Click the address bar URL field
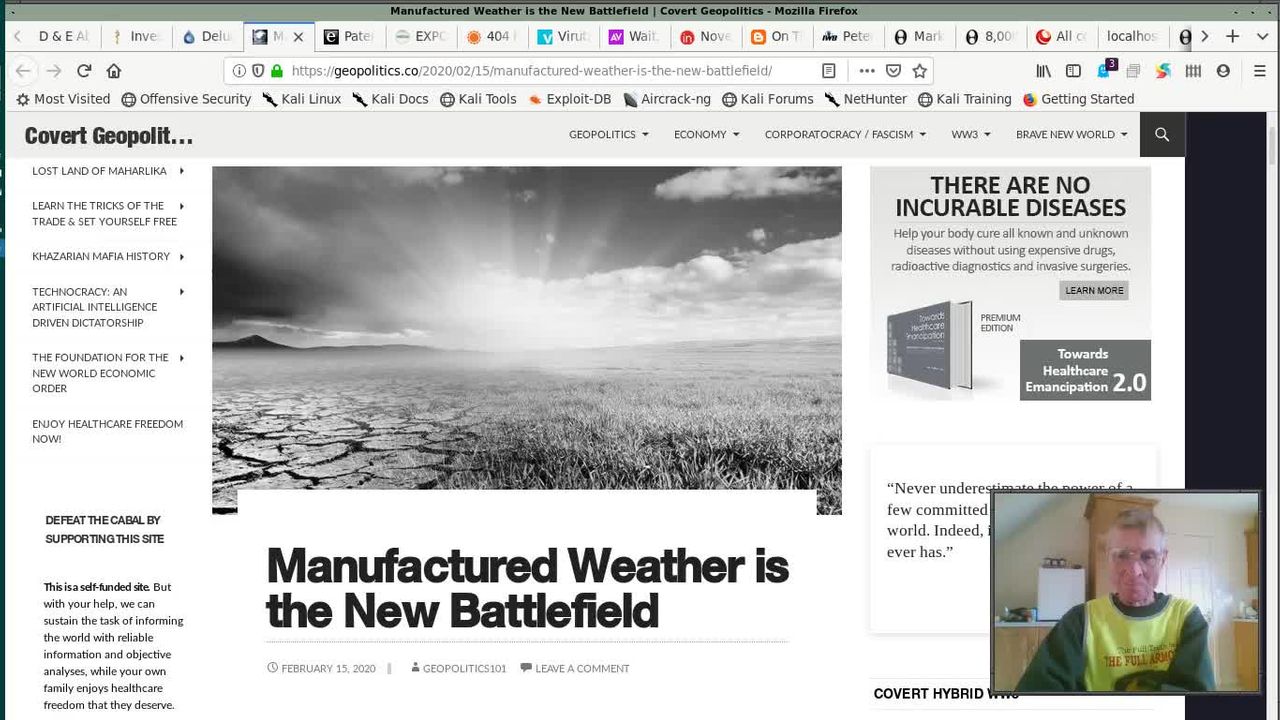This screenshot has width=1280, height=720. point(530,71)
